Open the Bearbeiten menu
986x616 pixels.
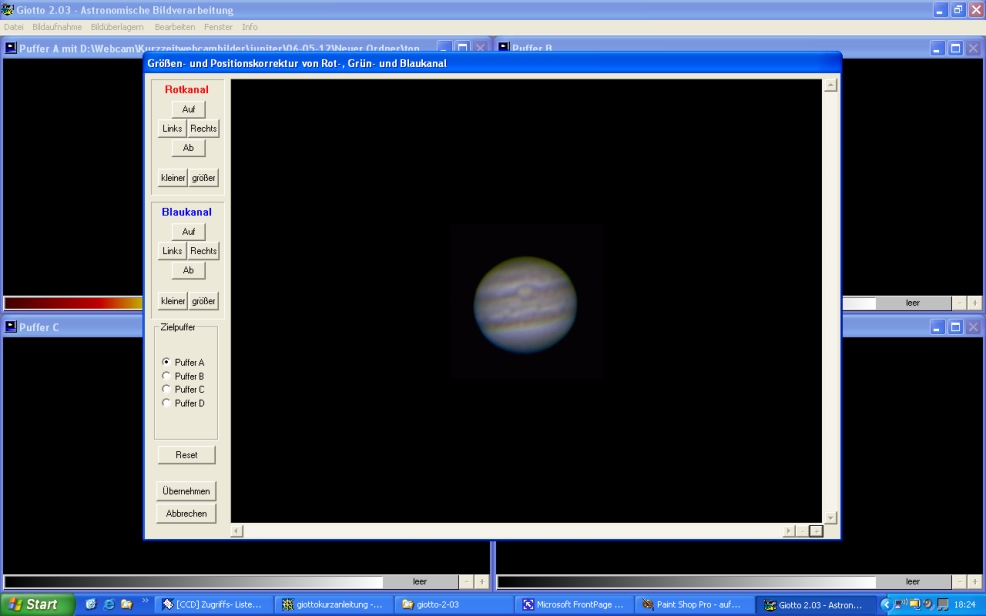(175, 27)
